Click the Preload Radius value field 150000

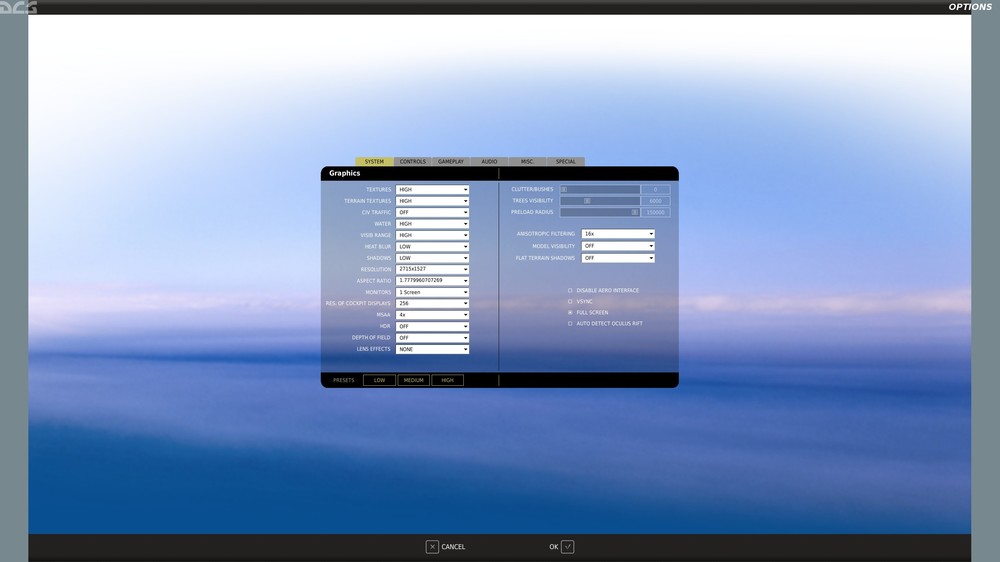click(656, 212)
